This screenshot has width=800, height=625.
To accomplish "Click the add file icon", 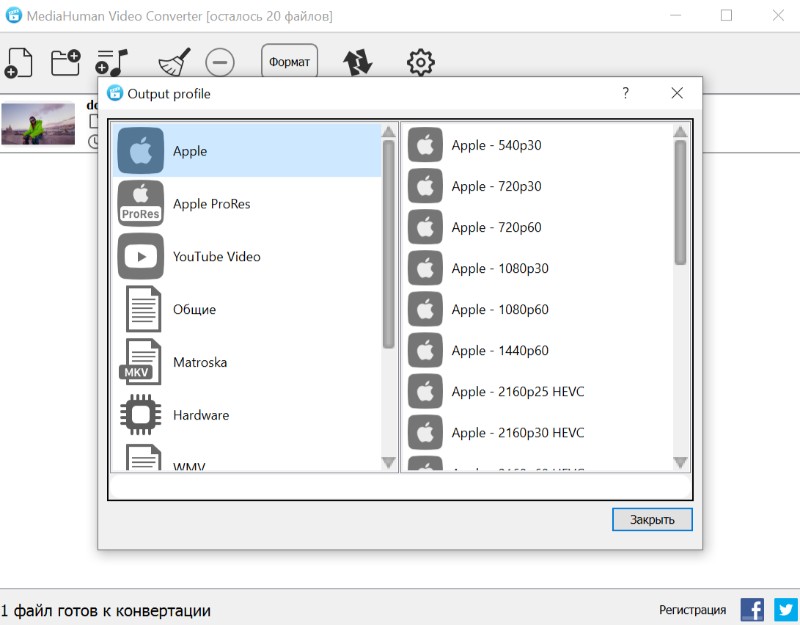I will tap(18, 62).
